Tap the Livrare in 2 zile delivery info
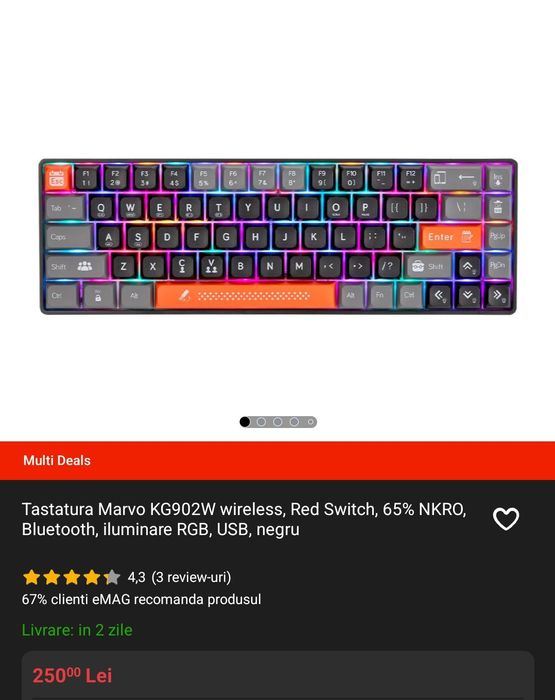Image resolution: width=555 pixels, height=700 pixels. point(77,630)
